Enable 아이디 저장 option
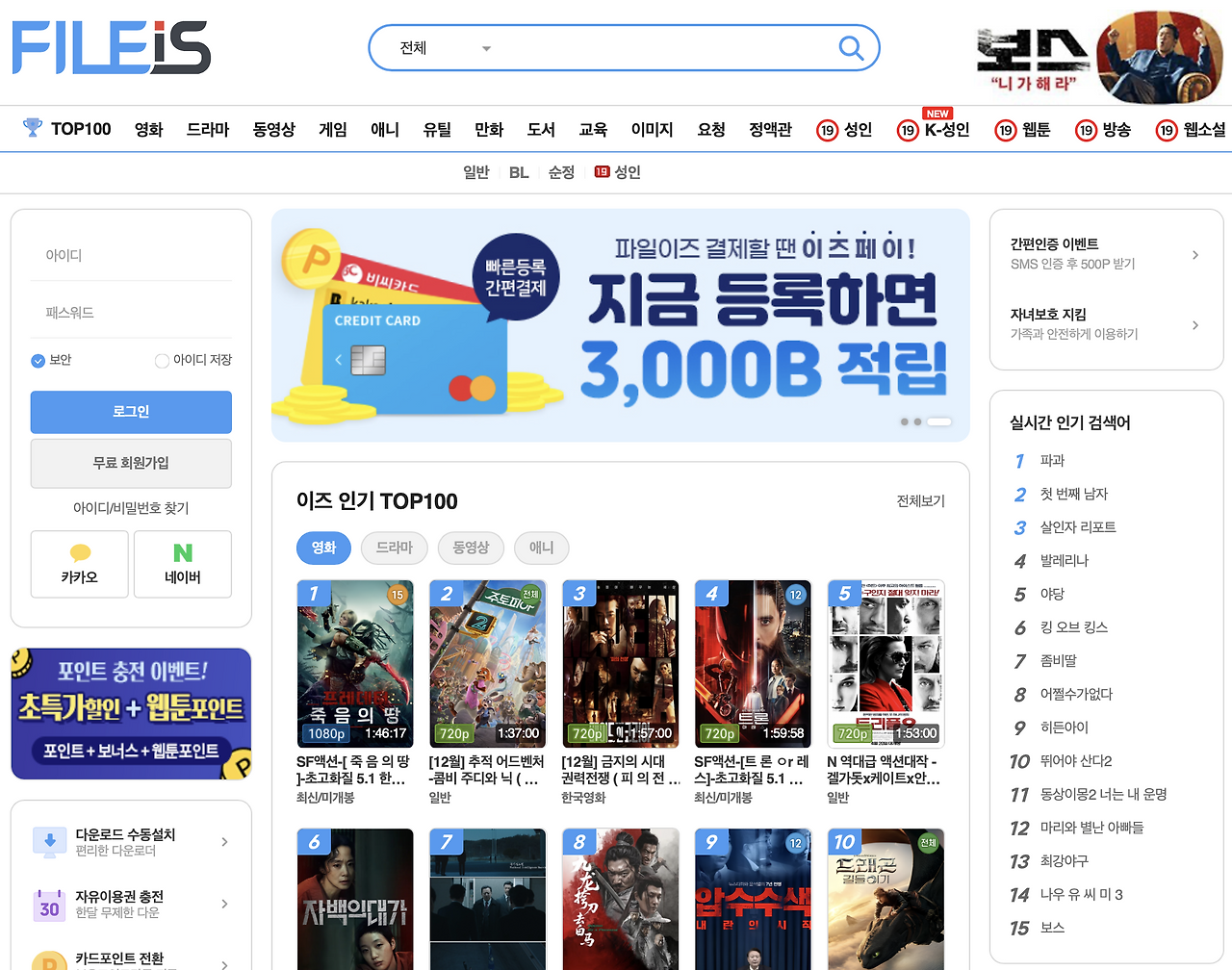 [162, 360]
